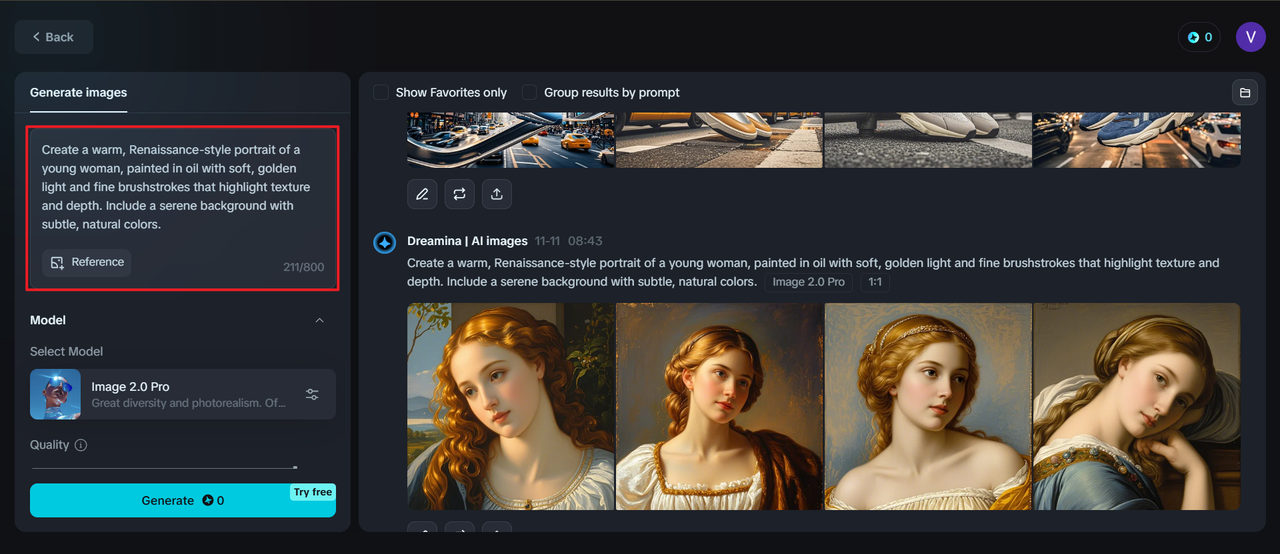Show Quality info tooltip icon
This screenshot has width=1280, height=554.
tap(81, 445)
